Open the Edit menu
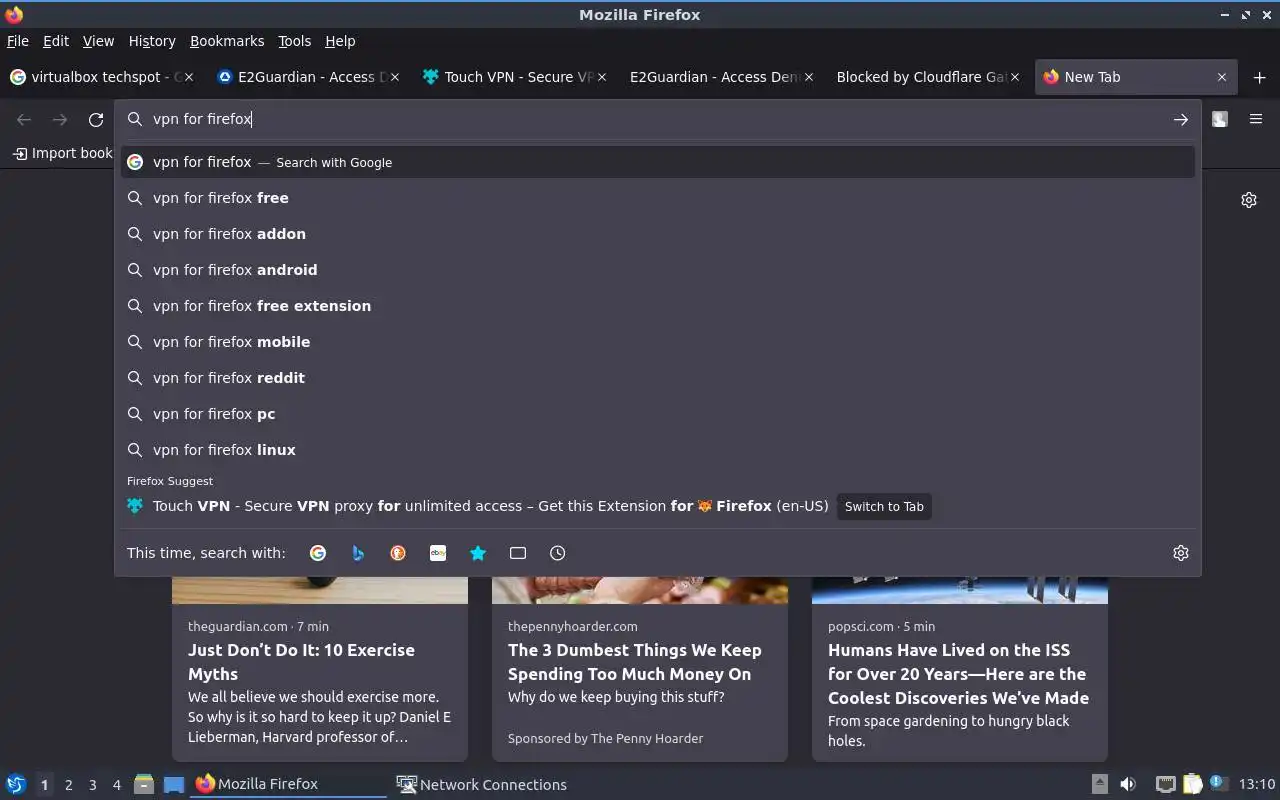Screen dimensions: 1280x800 56,41
